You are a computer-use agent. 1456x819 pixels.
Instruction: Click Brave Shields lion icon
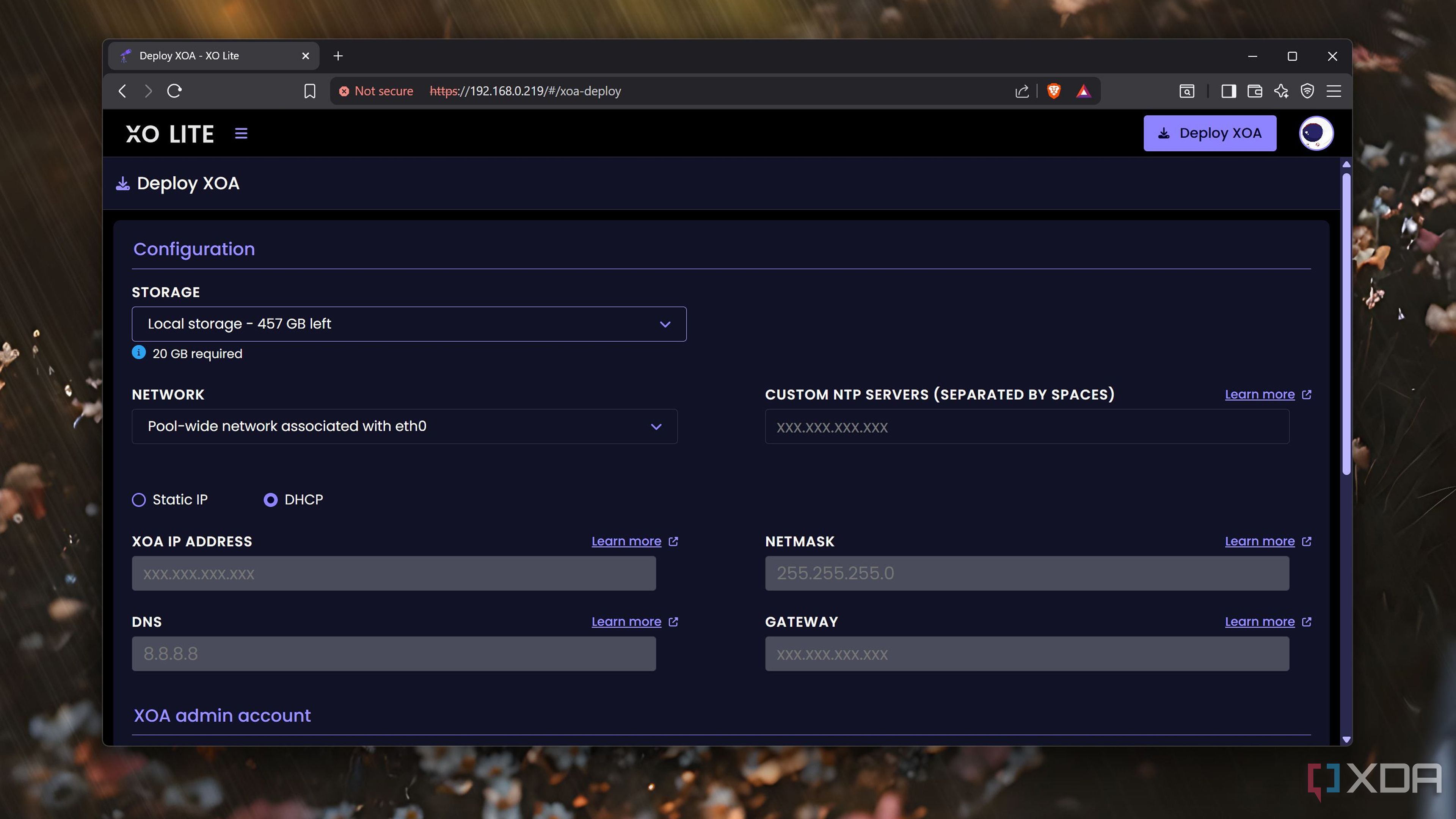[x=1054, y=91]
